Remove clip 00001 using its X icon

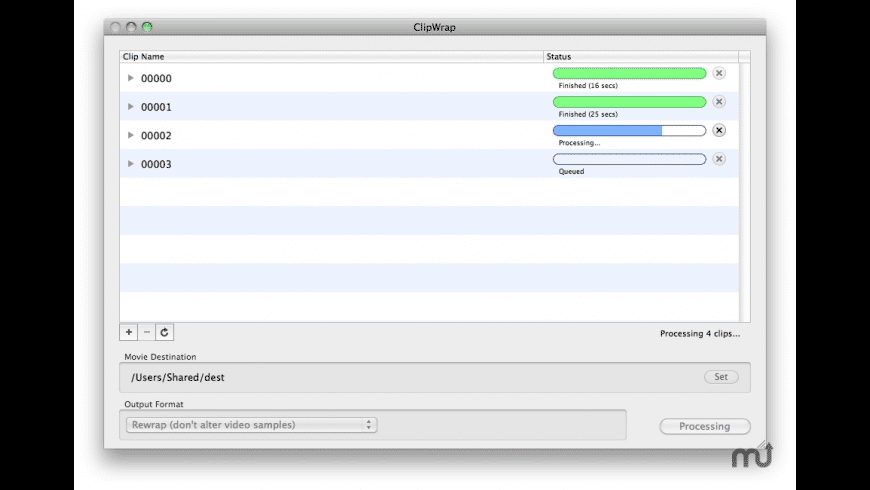(x=719, y=102)
